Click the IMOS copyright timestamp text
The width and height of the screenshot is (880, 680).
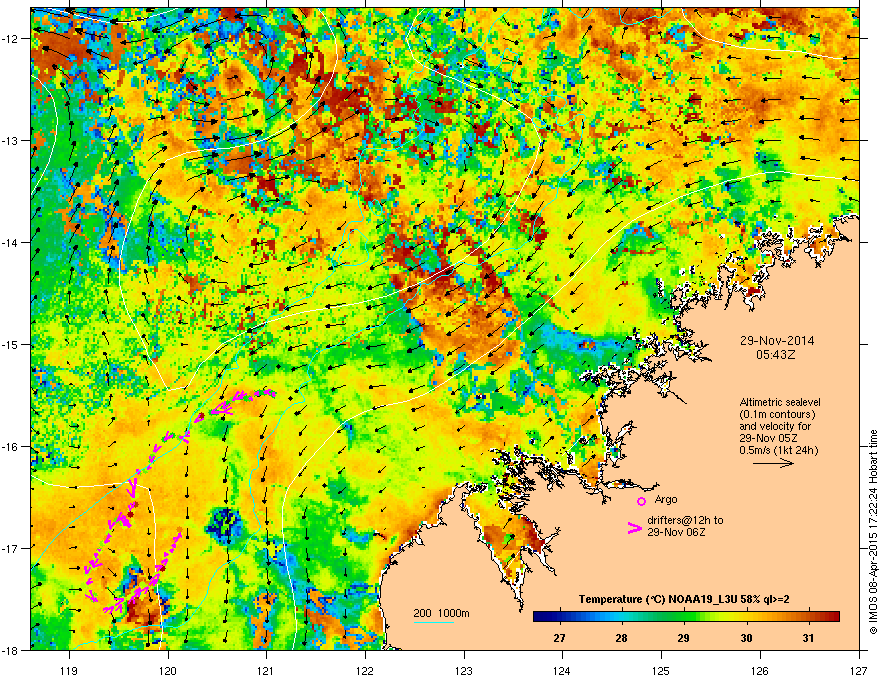[873, 532]
